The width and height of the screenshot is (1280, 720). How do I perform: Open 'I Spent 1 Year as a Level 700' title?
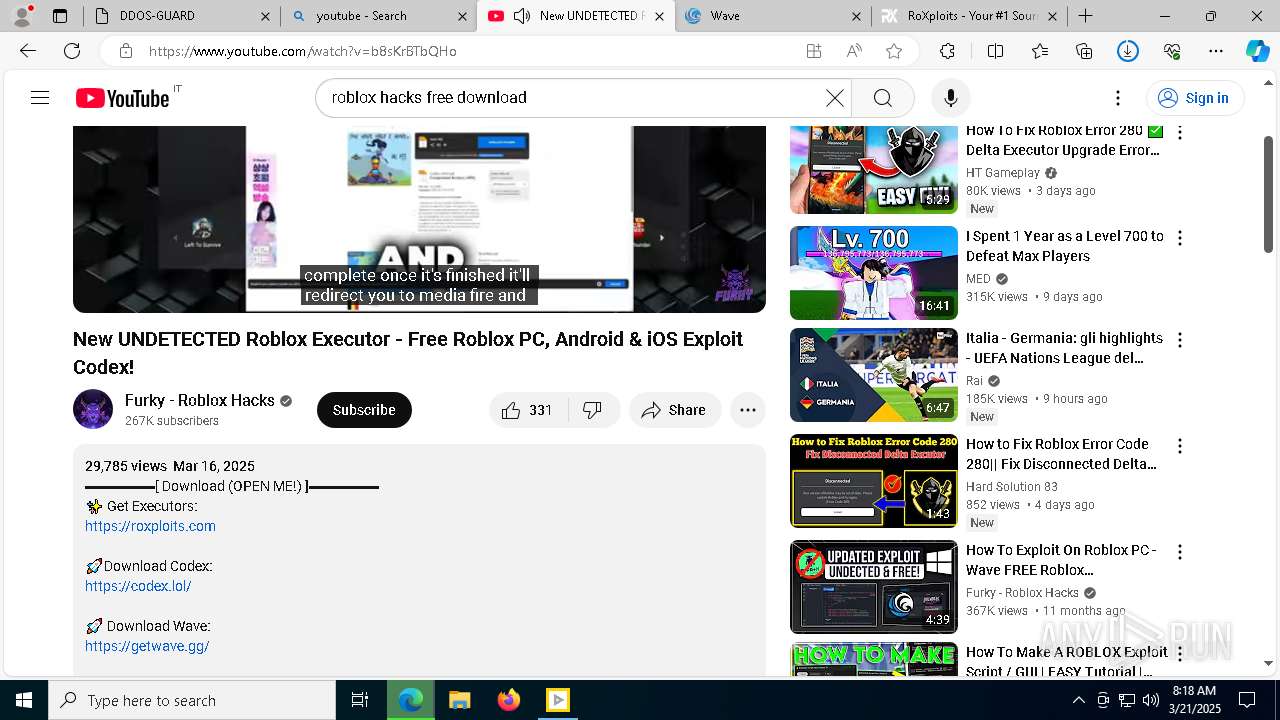[x=1065, y=246]
